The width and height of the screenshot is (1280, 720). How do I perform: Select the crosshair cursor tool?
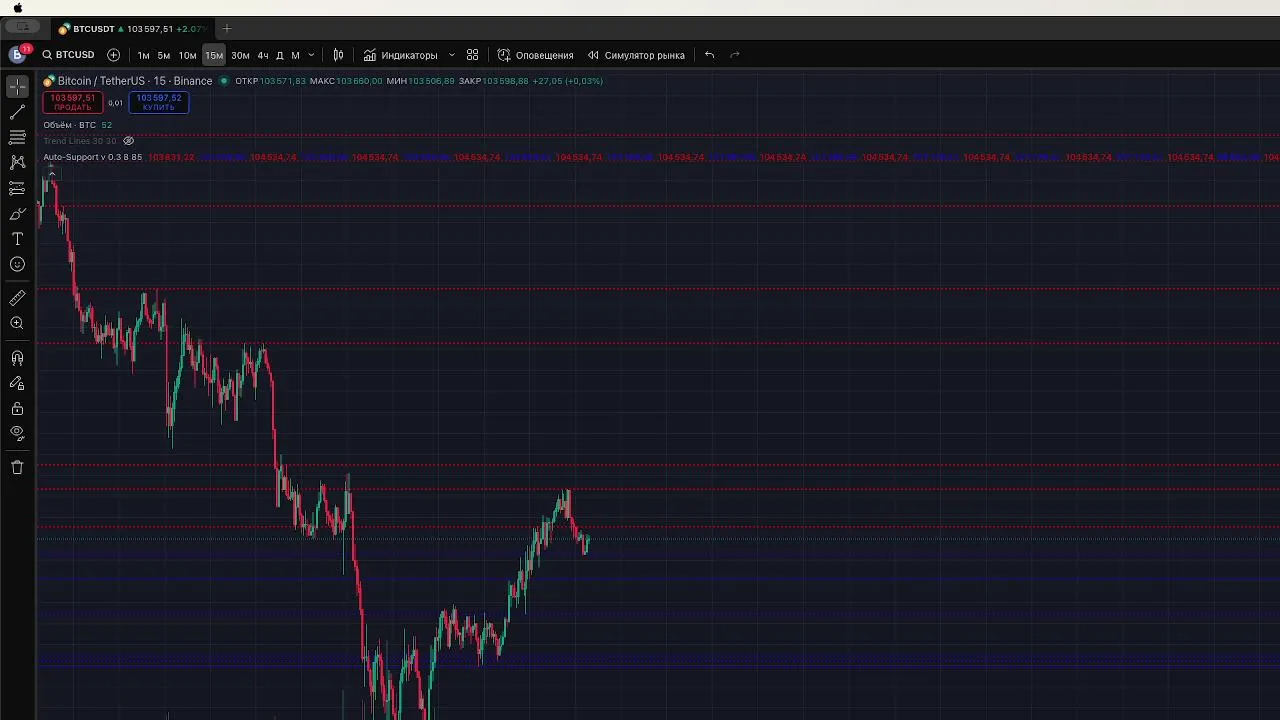17,87
